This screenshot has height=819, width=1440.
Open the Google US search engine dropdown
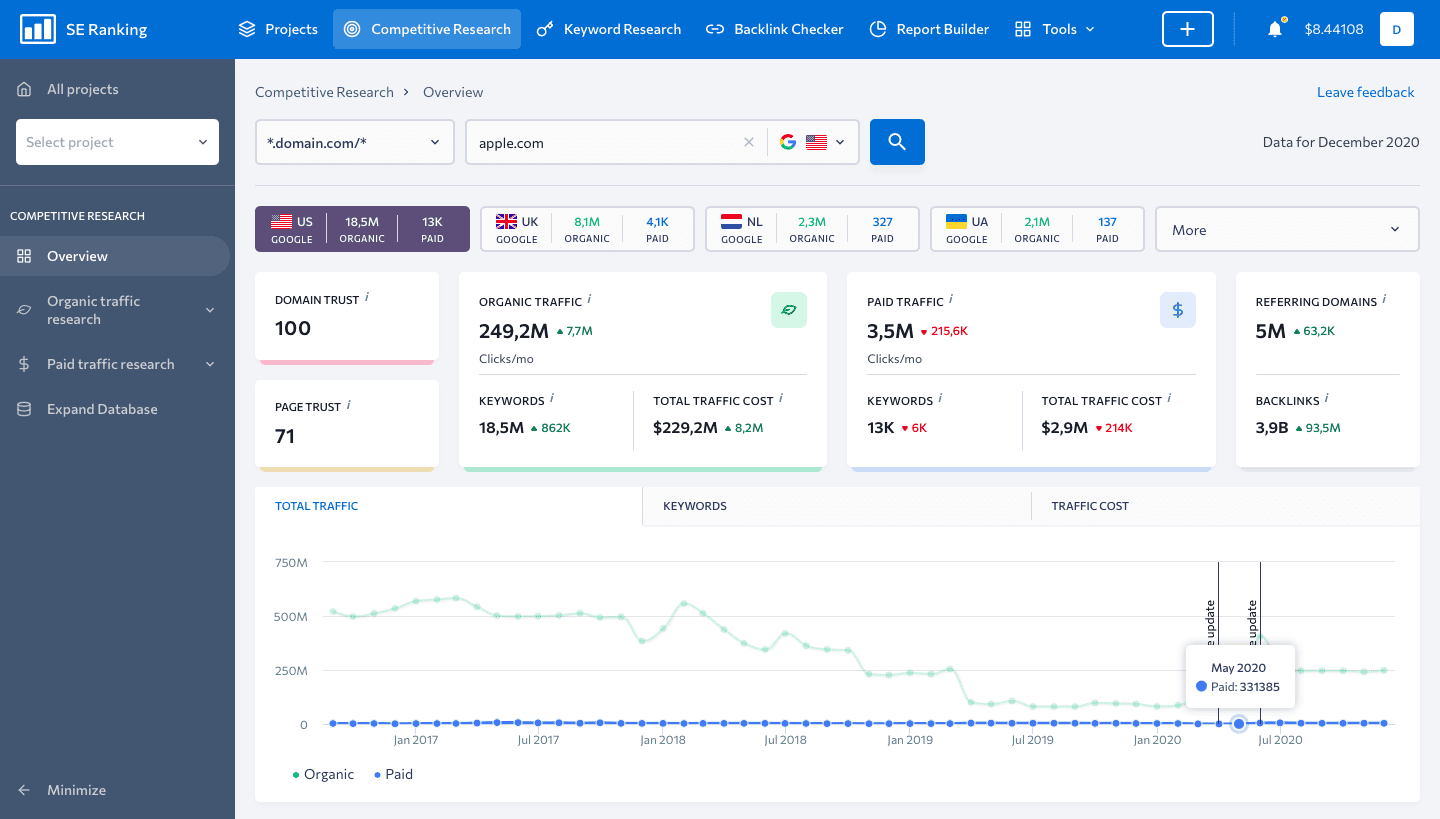[x=813, y=142]
